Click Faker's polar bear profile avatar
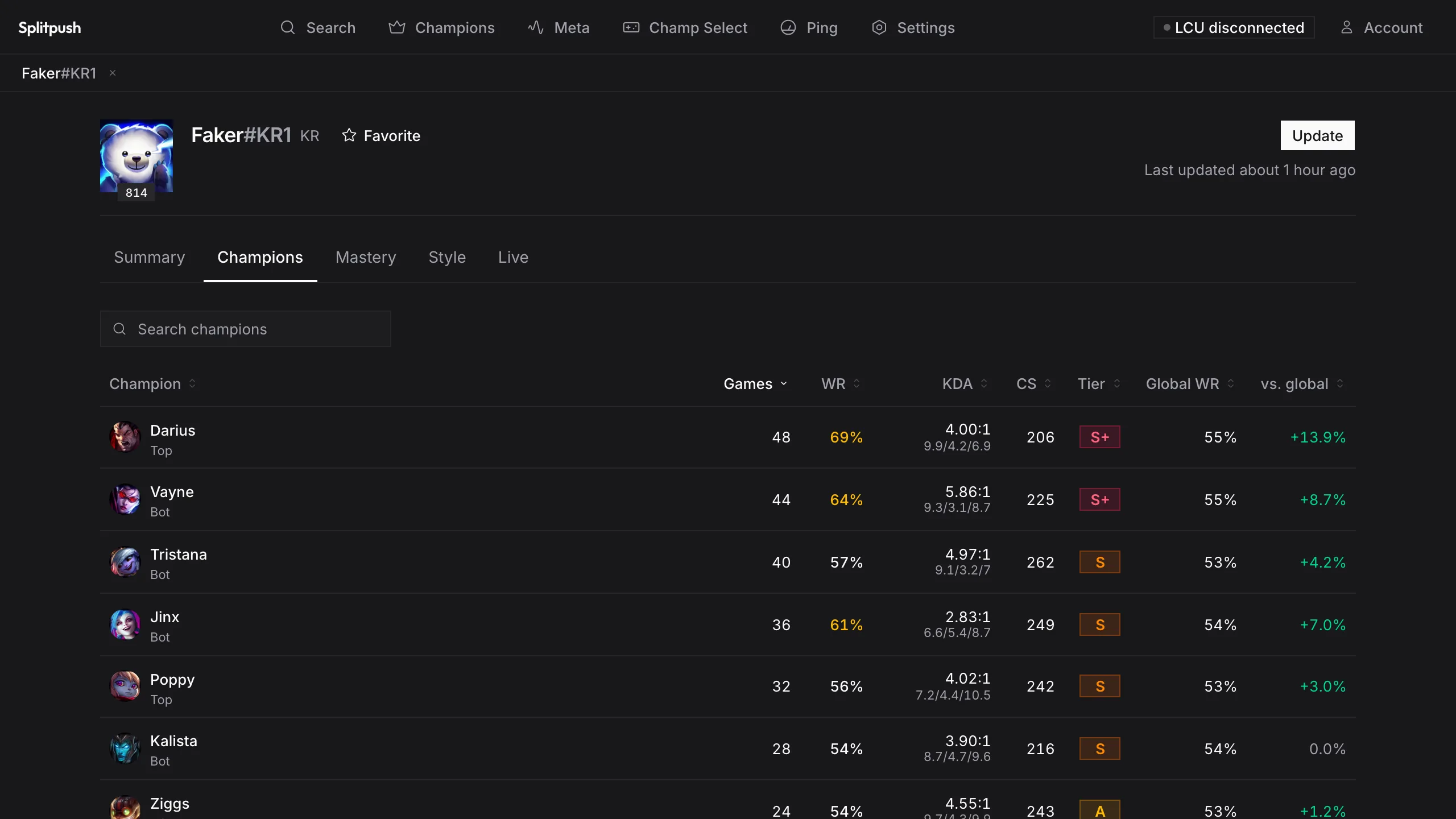Screen dimensions: 1456x819 coord(136,156)
